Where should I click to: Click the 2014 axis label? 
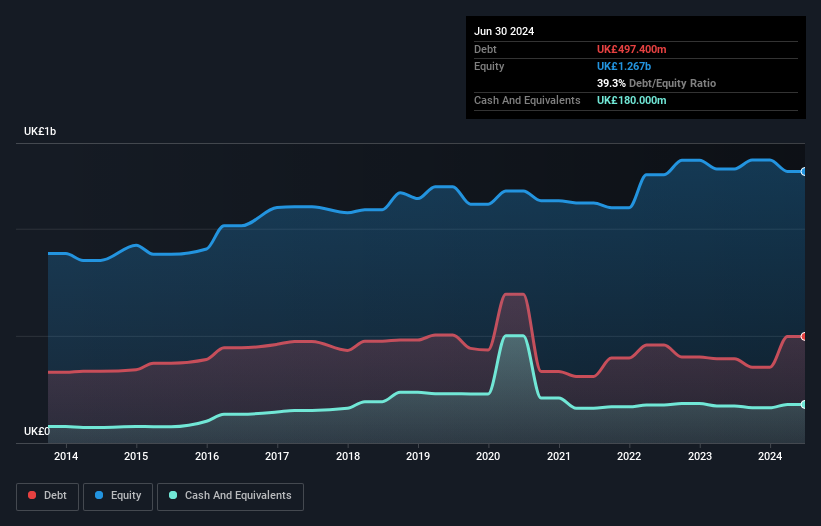point(66,456)
